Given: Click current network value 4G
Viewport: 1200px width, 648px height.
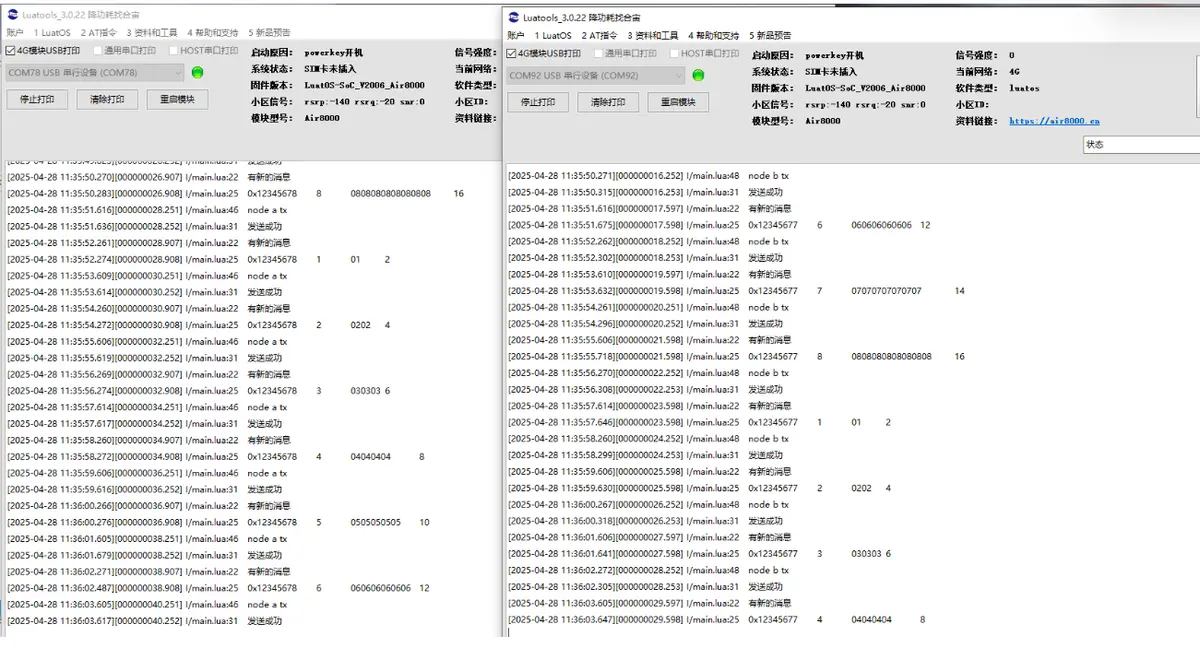Looking at the screenshot, I should (x=1015, y=72).
